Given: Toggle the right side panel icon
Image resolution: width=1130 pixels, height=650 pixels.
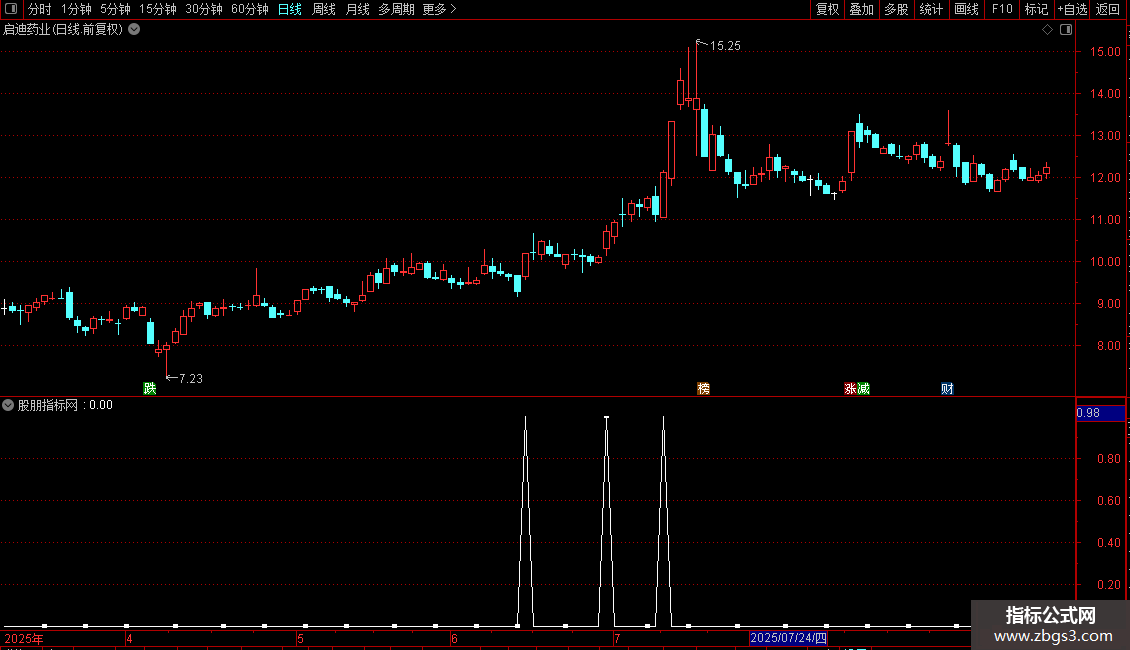Looking at the screenshot, I should 1066,30.
